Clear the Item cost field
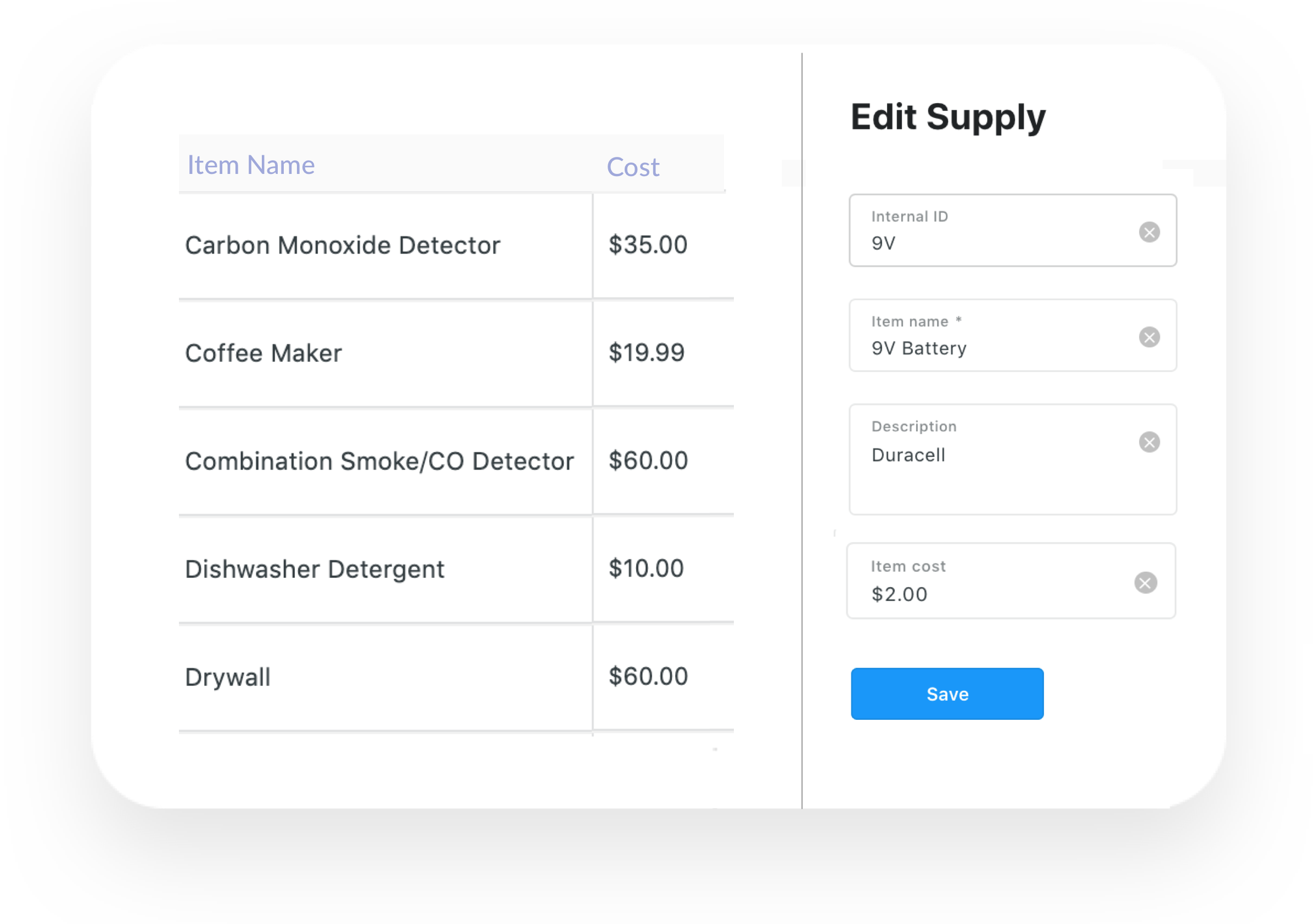The image size is (1313, 924). 1146,583
